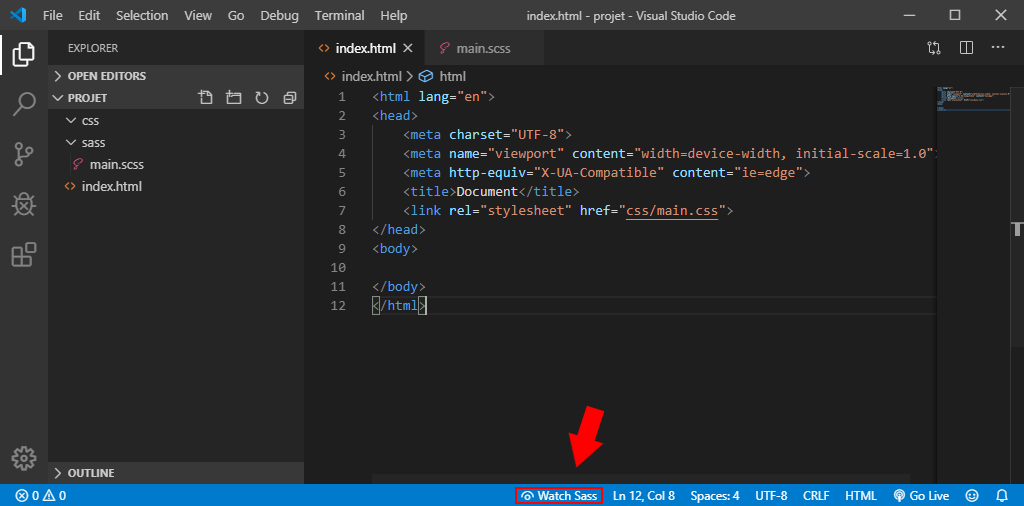Click the vertical scrollbar marker in editor
Screen dimensions: 1024x506
pyautogui.click(x=1017, y=229)
